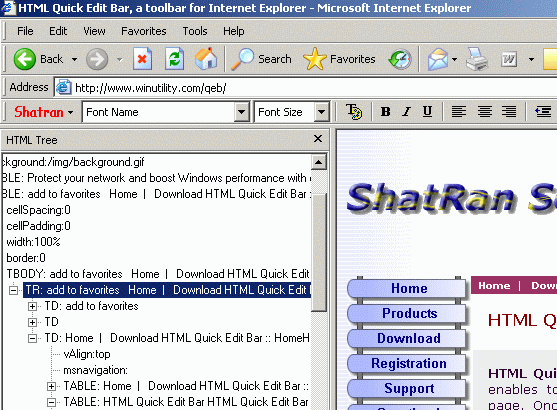Viewport: 557px width, 410px height.
Task: Open browsing History icon
Action: tap(400, 59)
